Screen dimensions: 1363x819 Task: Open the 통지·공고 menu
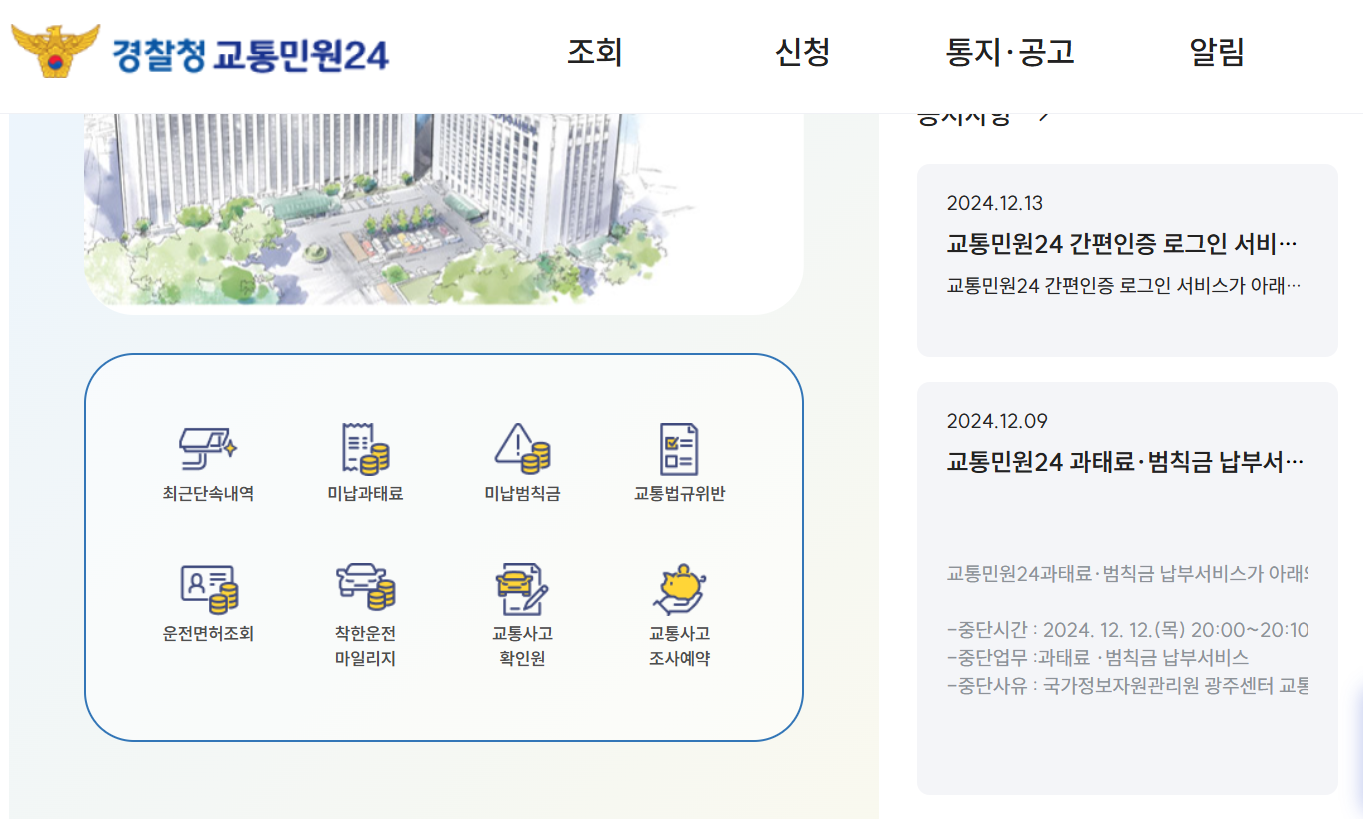[1010, 52]
